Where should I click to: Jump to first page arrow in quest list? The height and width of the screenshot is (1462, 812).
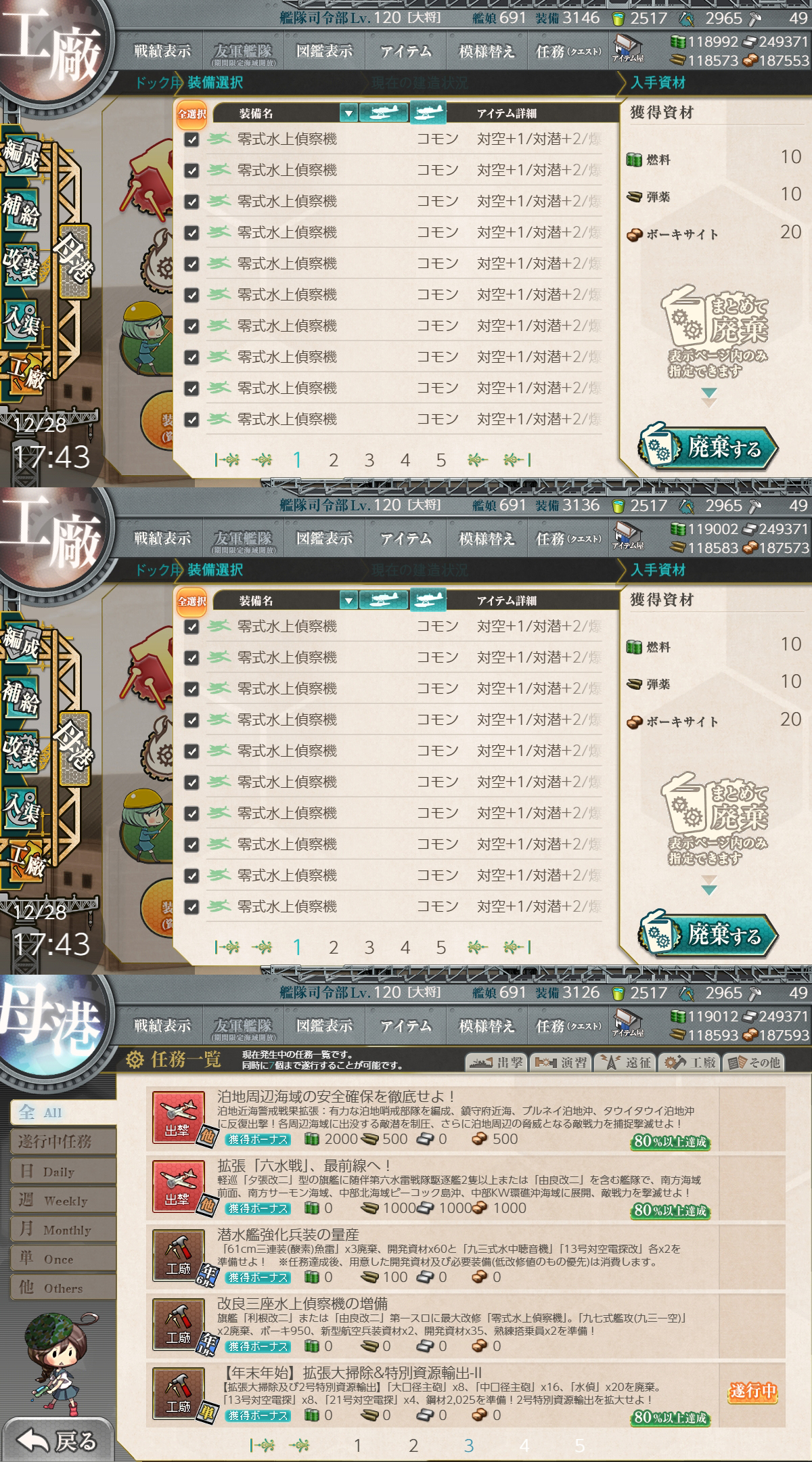[262, 1446]
